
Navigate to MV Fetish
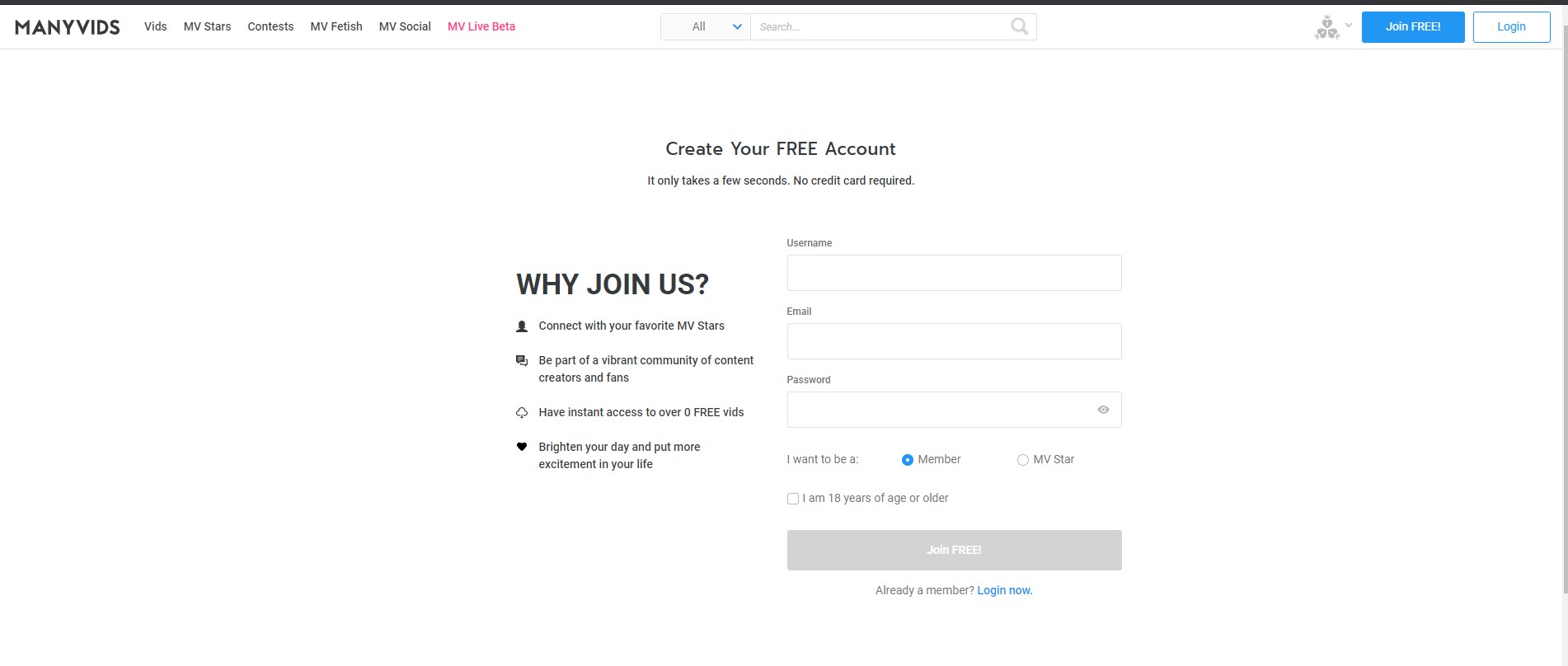336,26
